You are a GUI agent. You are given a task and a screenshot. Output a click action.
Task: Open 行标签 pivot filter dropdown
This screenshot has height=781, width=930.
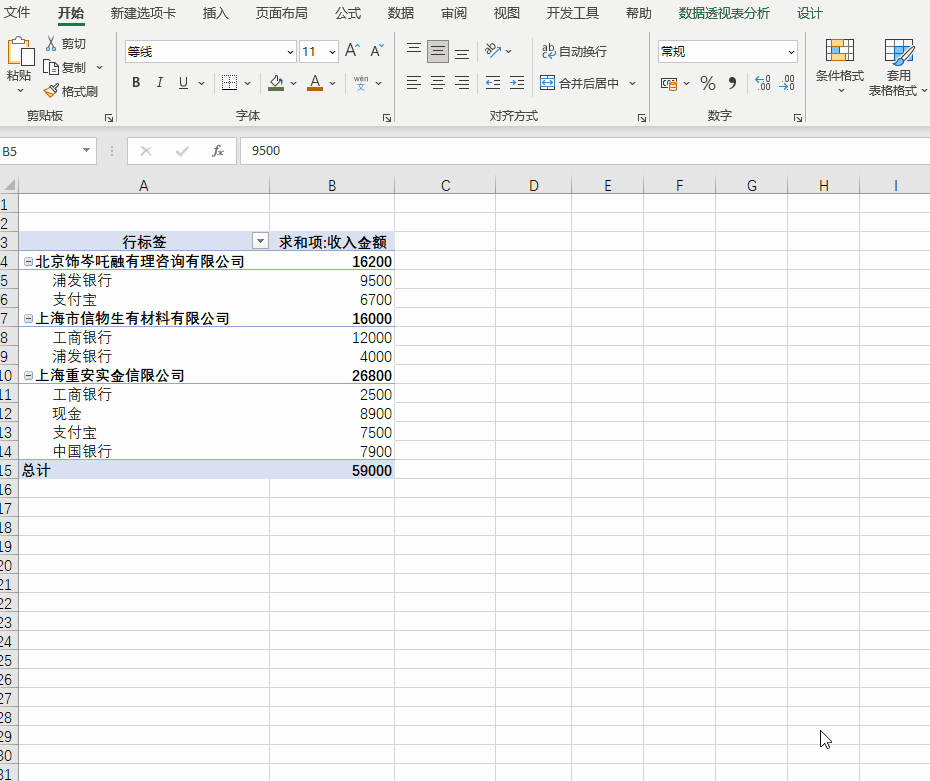(260, 241)
